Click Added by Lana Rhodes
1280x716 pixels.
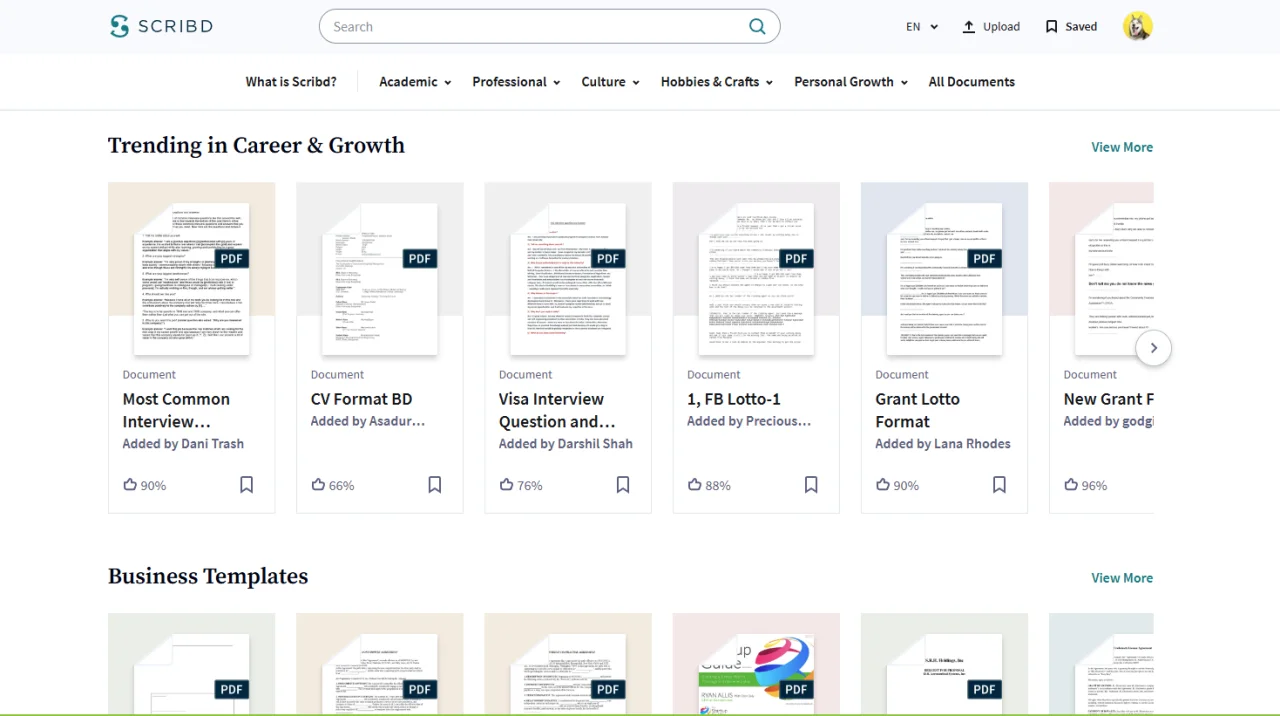942,444
